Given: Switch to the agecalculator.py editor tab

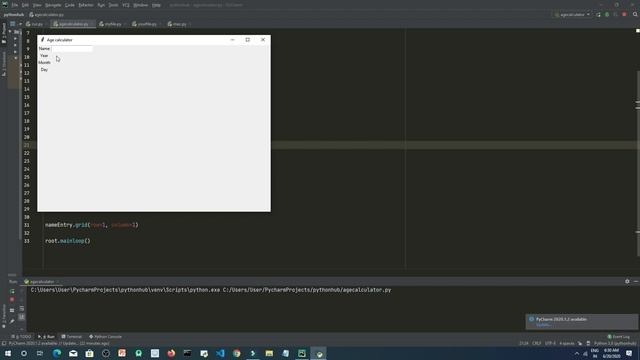Looking at the screenshot, I should [73, 24].
